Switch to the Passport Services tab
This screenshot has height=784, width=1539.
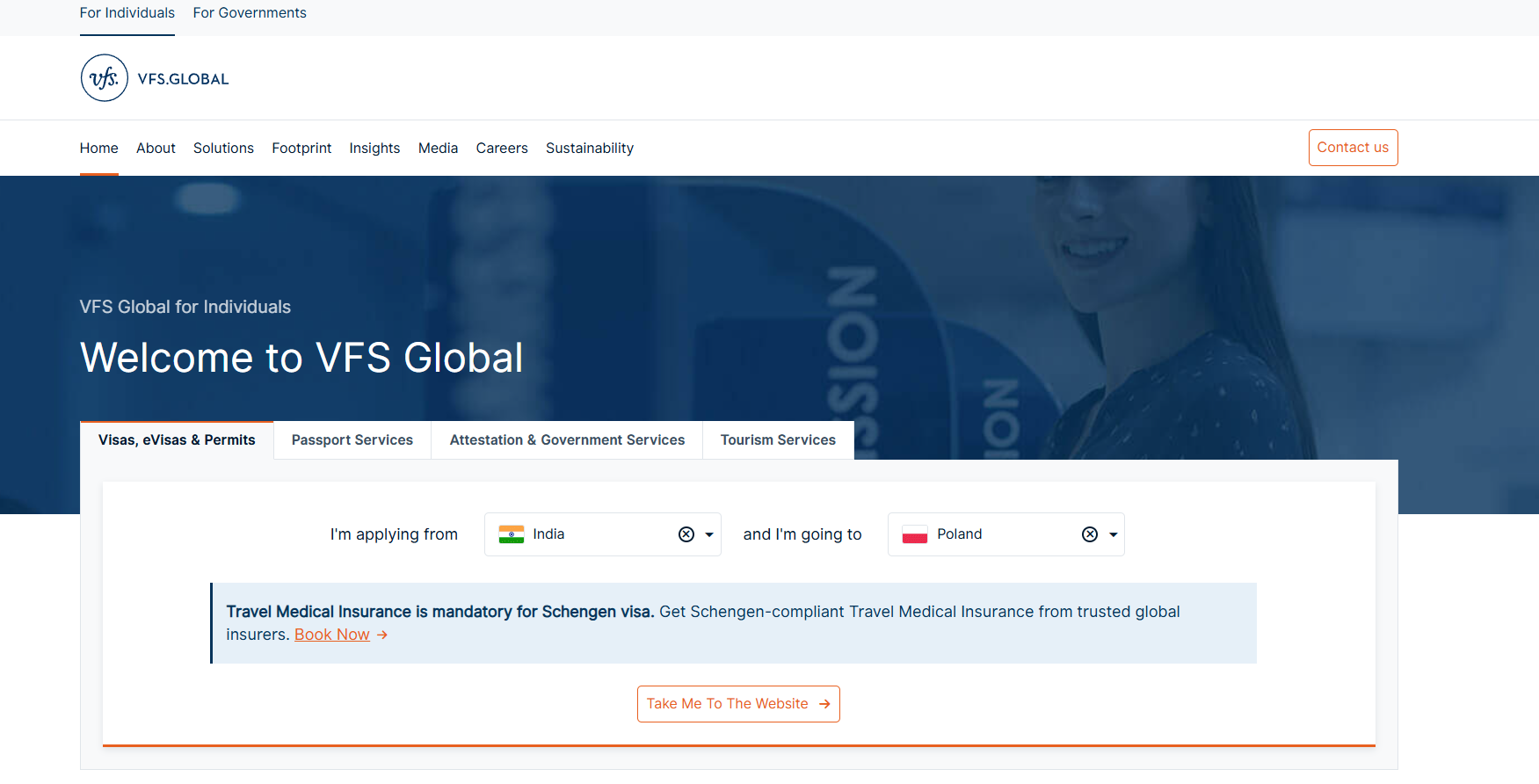click(352, 440)
